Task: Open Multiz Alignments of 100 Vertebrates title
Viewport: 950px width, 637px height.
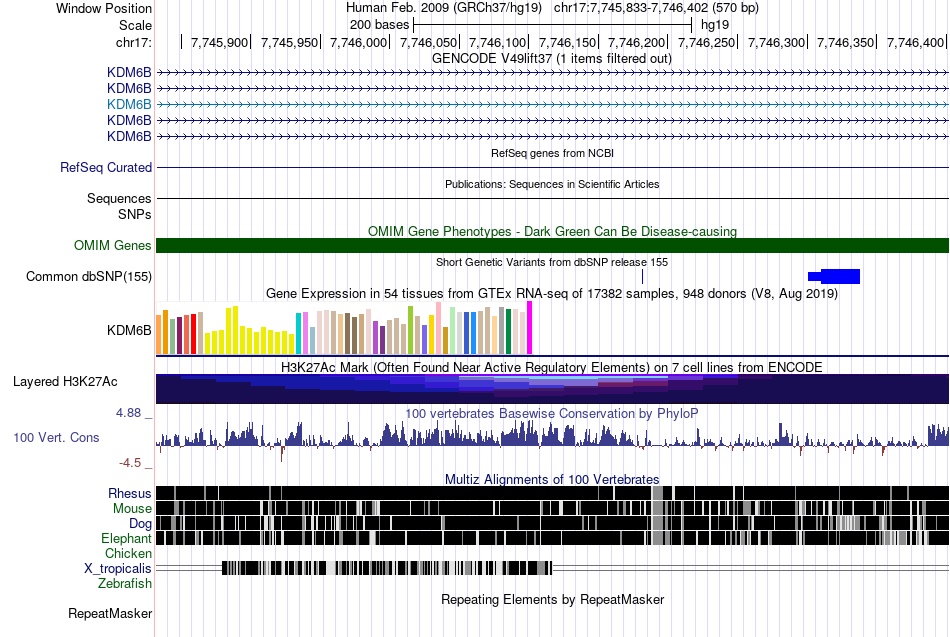Action: point(552,479)
